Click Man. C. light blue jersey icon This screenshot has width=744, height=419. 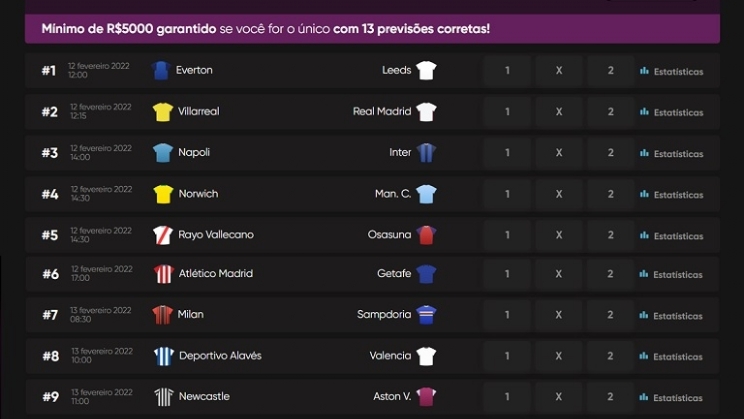pyautogui.click(x=427, y=194)
